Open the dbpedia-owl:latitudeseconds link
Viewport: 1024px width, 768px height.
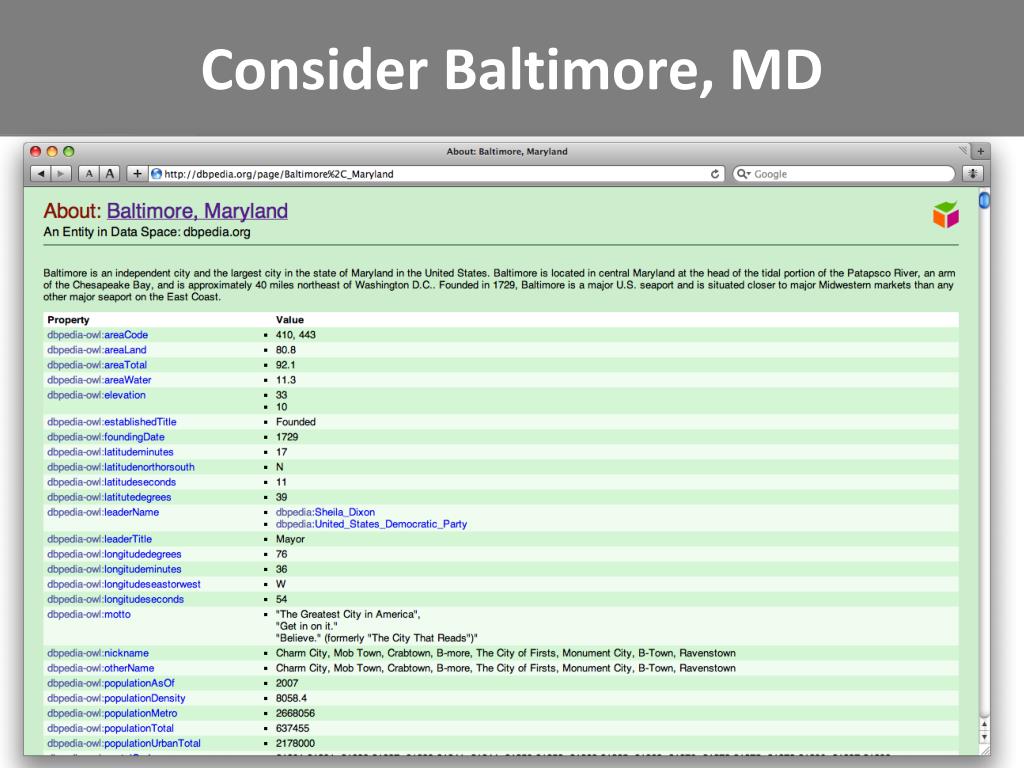[x=112, y=482]
